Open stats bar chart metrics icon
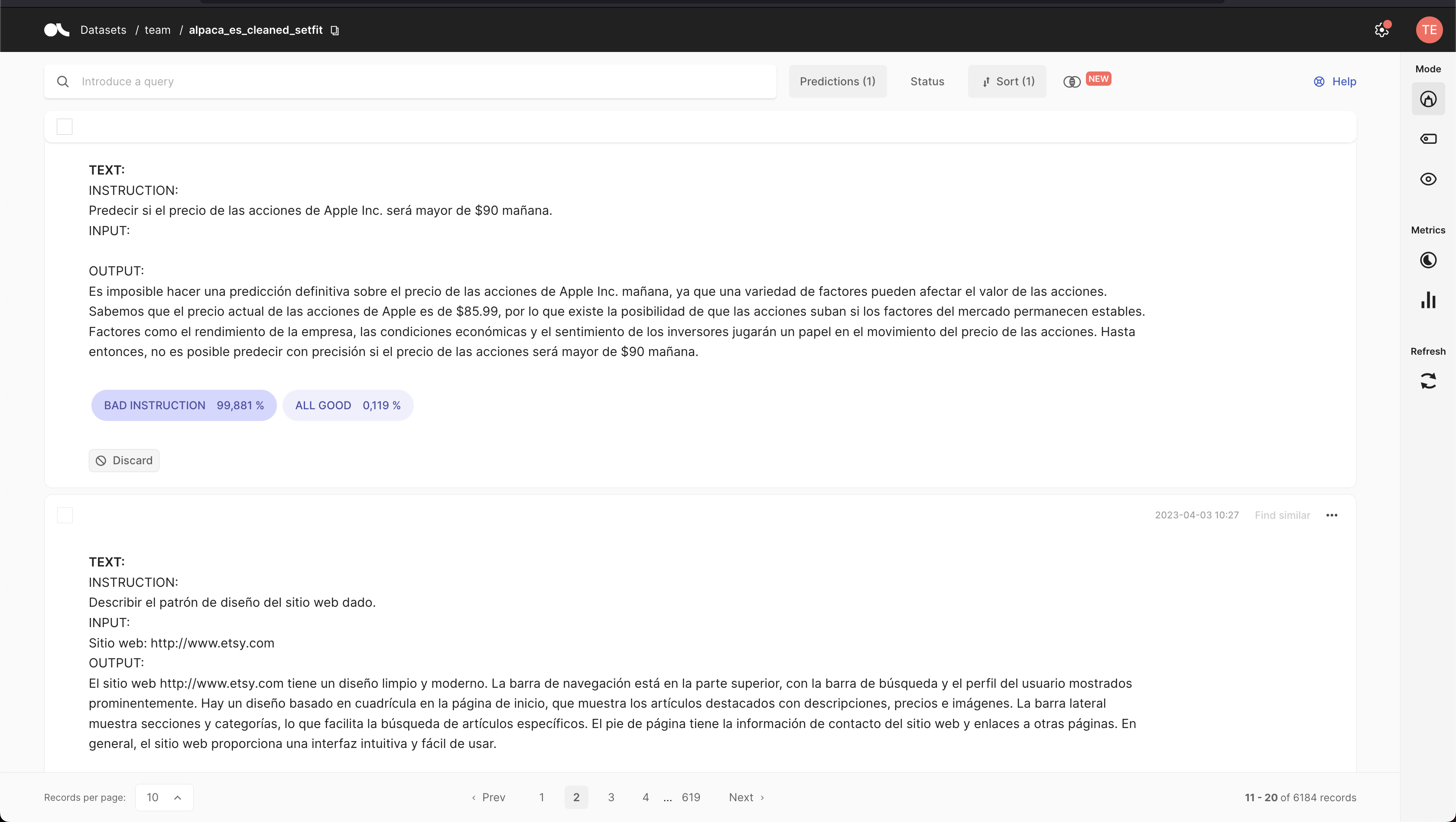The width and height of the screenshot is (1456, 822). (1428, 300)
